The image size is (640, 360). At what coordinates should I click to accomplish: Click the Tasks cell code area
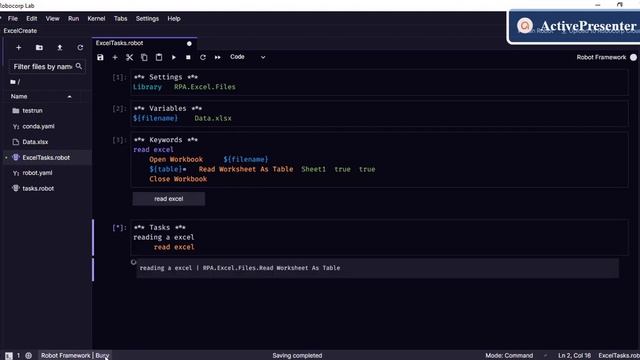(x=380, y=238)
